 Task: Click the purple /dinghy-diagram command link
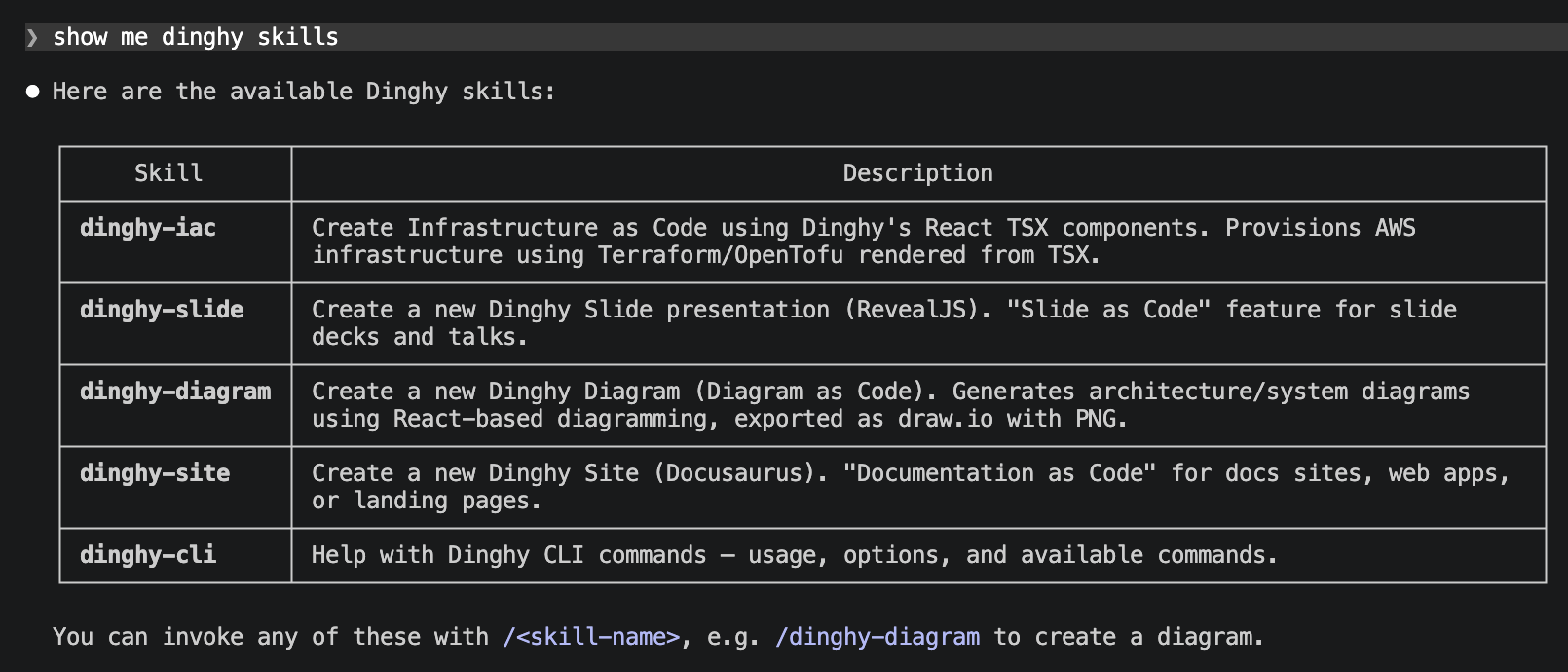click(x=877, y=637)
